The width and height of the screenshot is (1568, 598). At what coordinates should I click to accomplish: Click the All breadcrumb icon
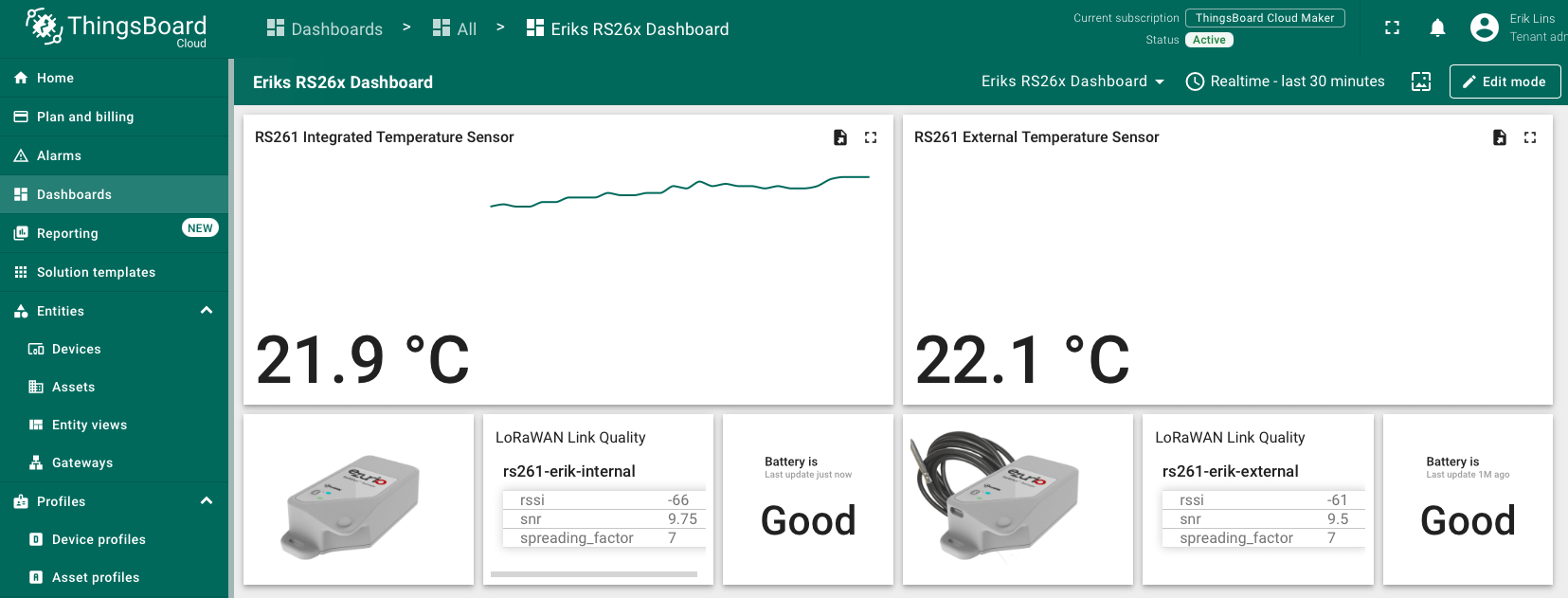442,28
